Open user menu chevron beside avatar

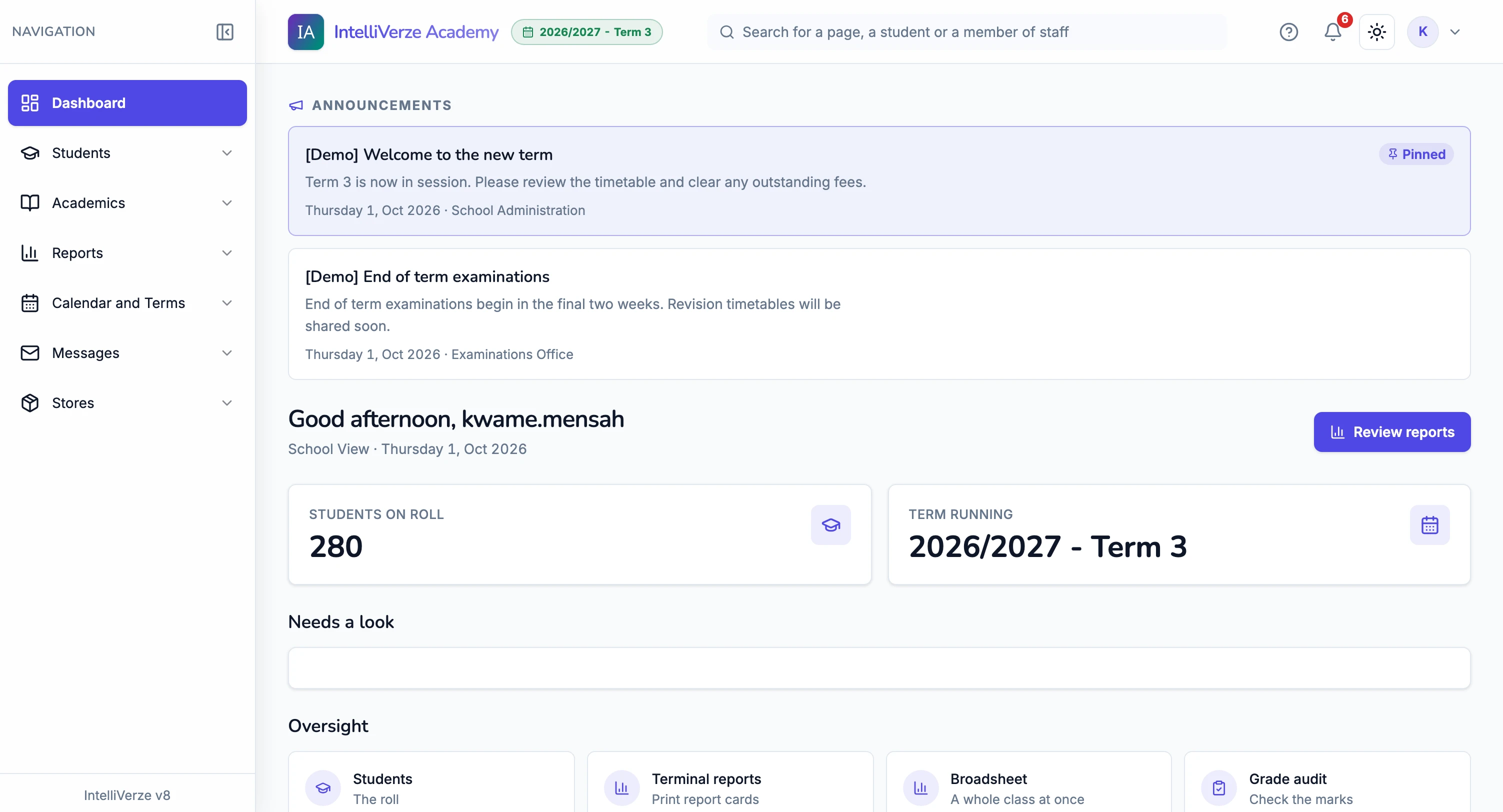pos(1455,32)
